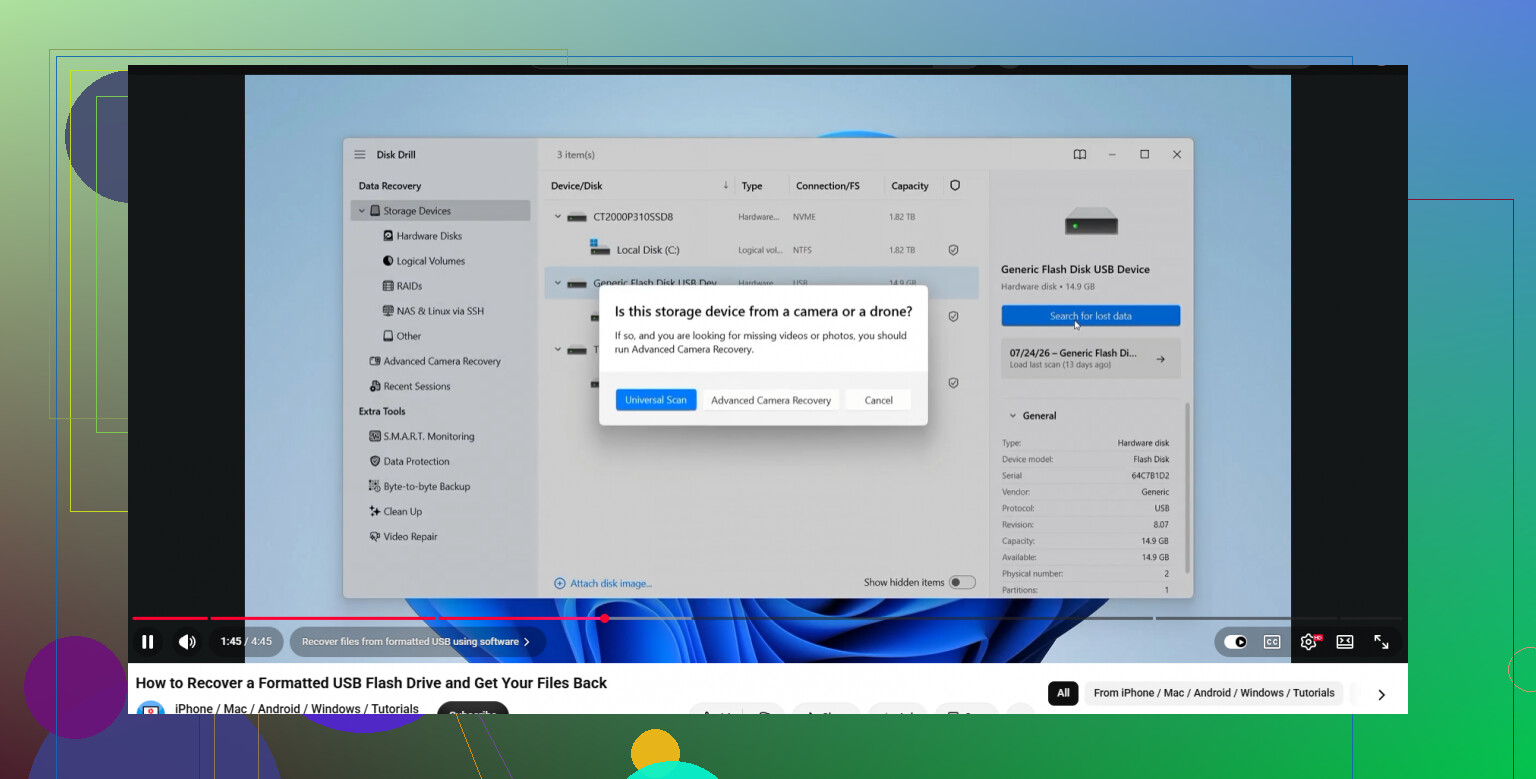Click the Universal Scan button
The image size is (1536, 779).
(656, 400)
